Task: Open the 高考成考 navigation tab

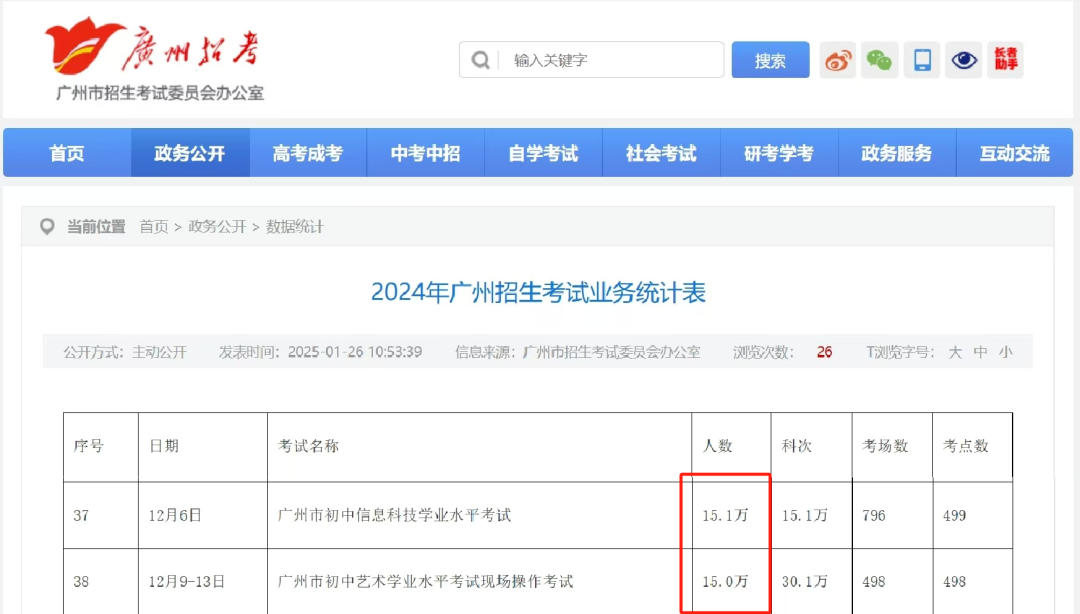Action: [308, 153]
